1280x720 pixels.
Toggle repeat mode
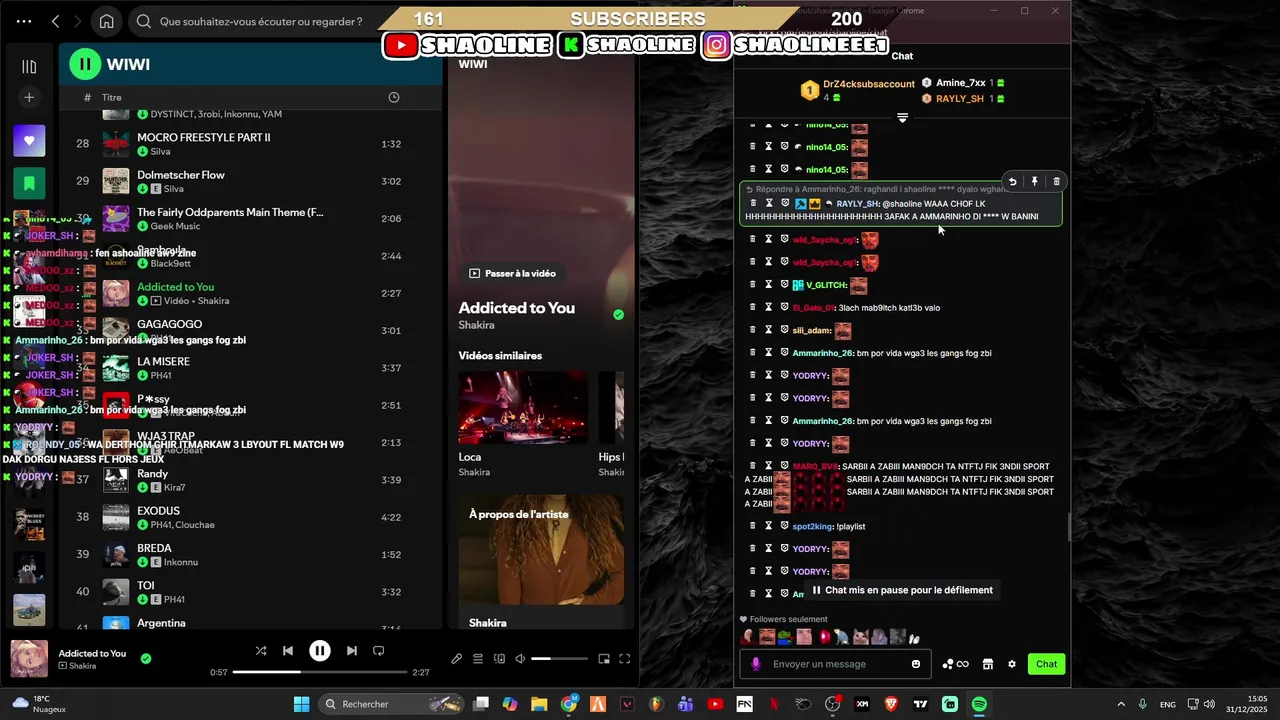point(378,651)
